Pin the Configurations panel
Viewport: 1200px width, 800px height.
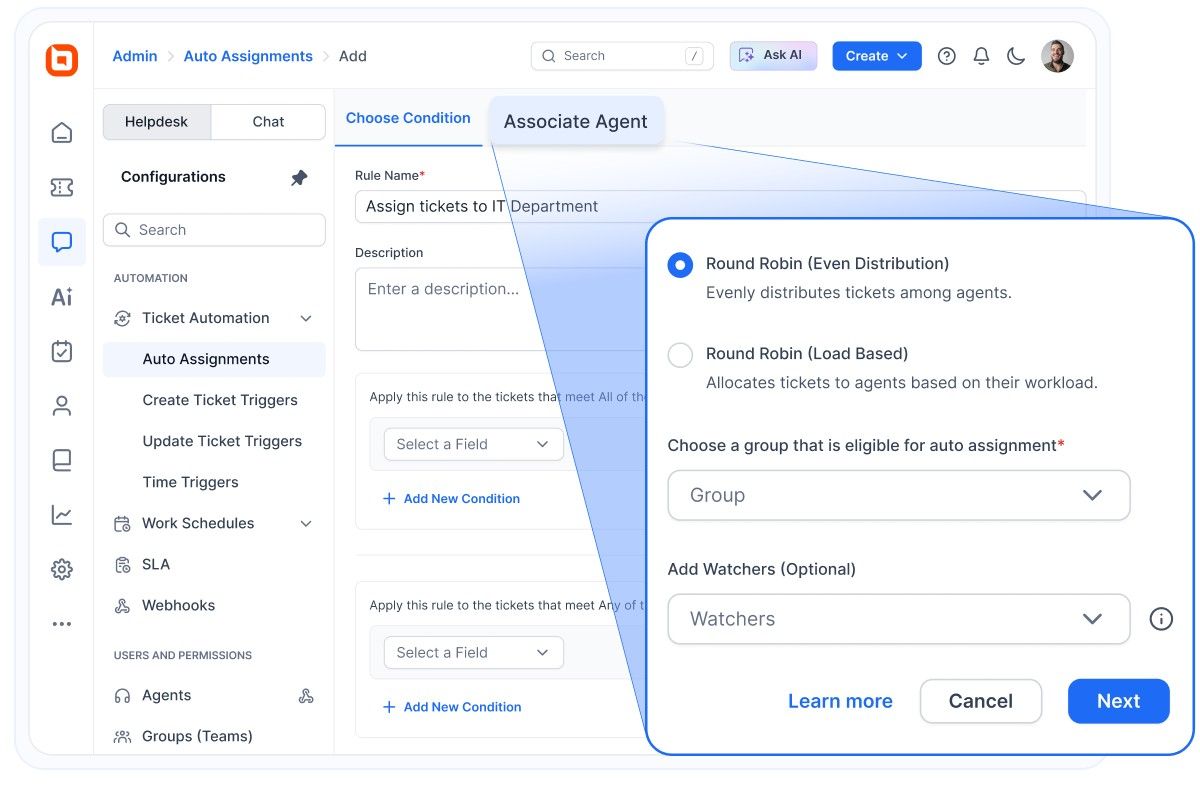click(299, 177)
